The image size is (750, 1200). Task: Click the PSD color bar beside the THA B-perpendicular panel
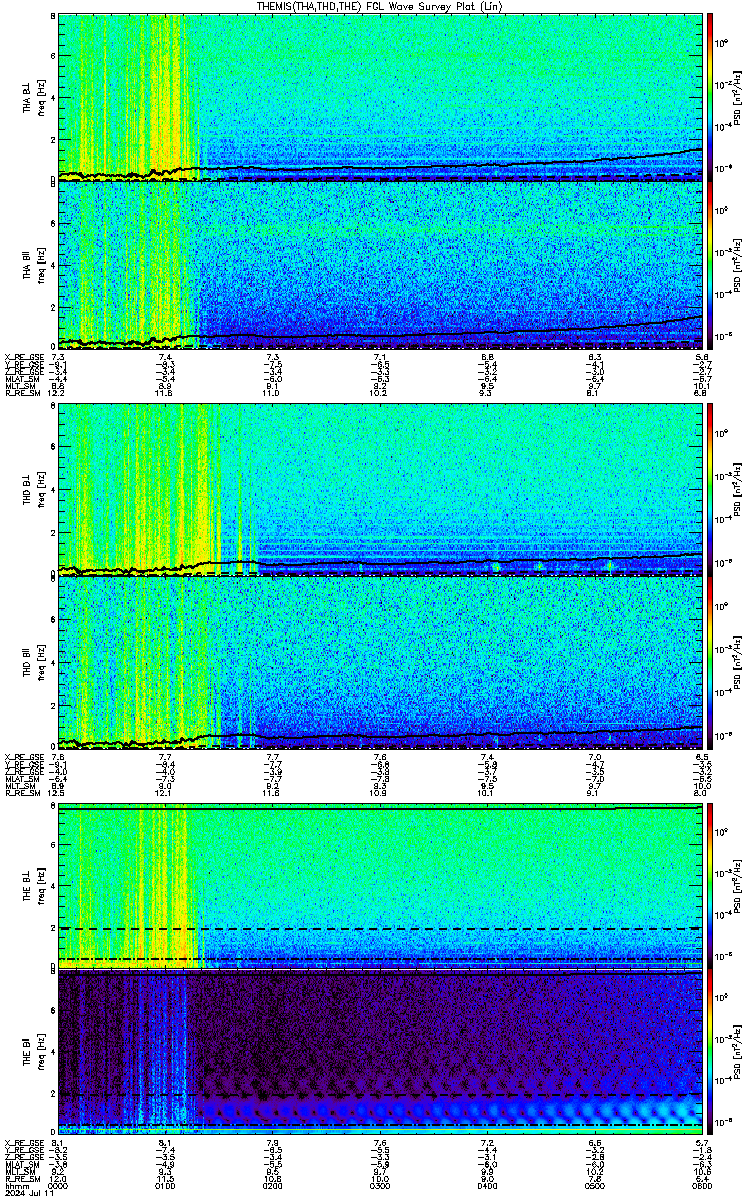click(710, 97)
